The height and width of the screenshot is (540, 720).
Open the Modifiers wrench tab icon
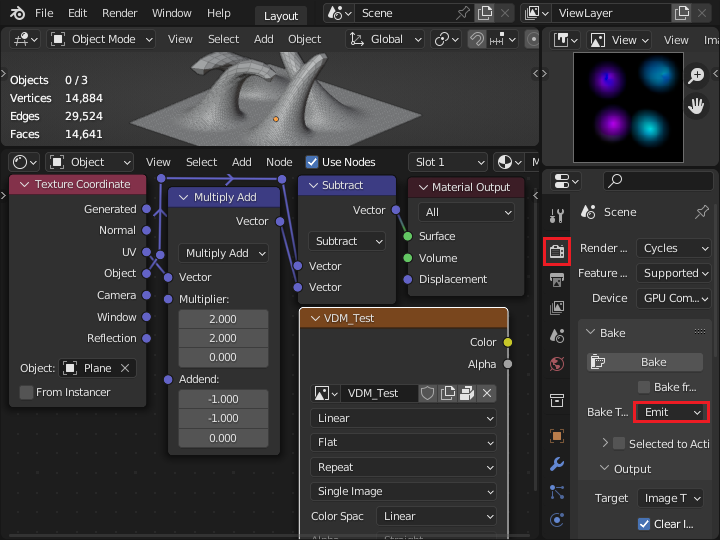coord(557,464)
